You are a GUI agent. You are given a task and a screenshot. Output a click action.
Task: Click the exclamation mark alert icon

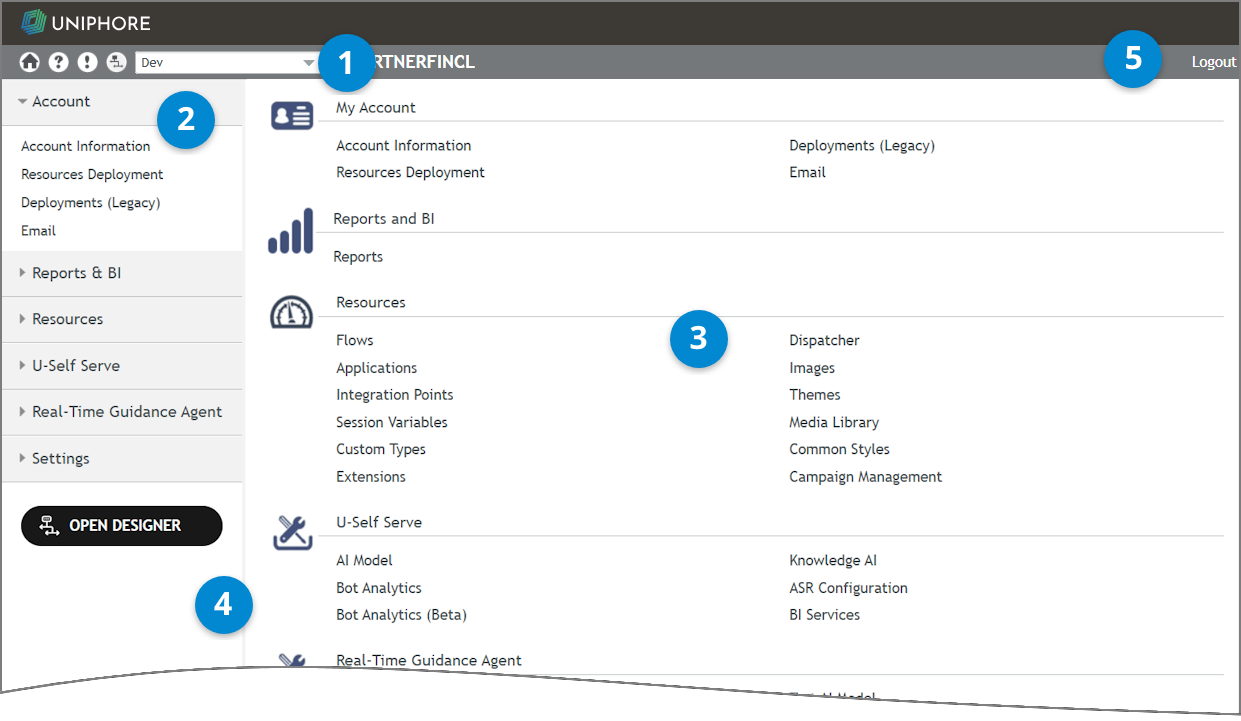[x=88, y=62]
